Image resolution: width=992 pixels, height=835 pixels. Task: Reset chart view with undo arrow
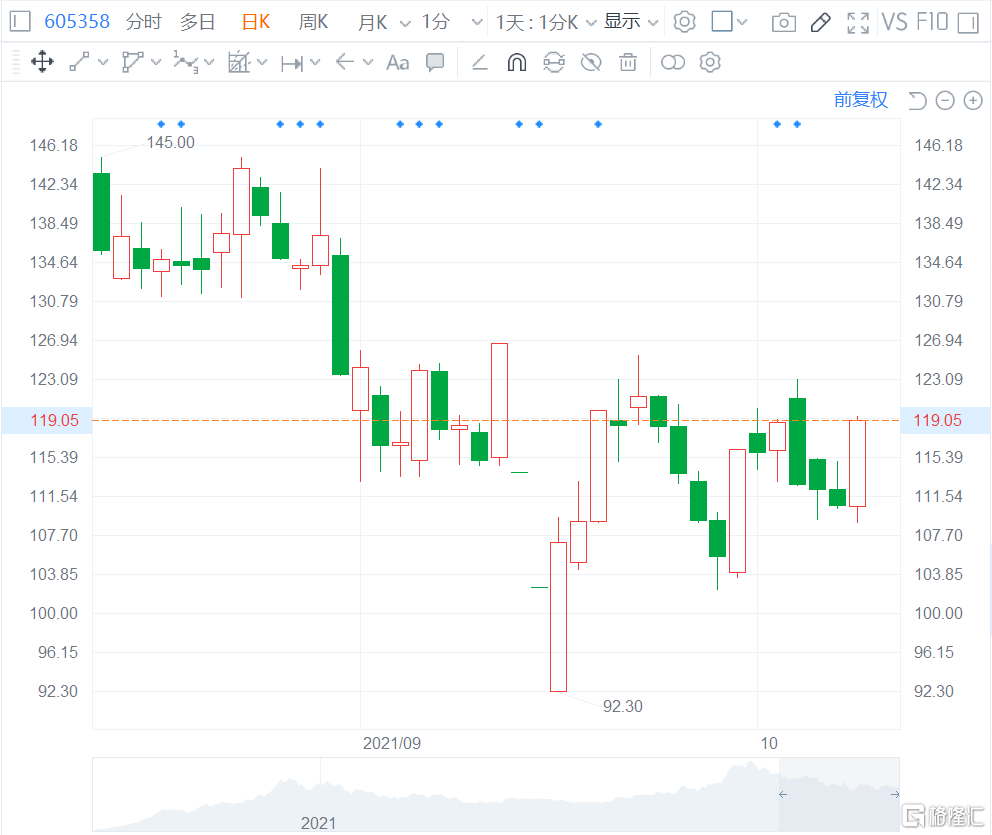tap(917, 101)
